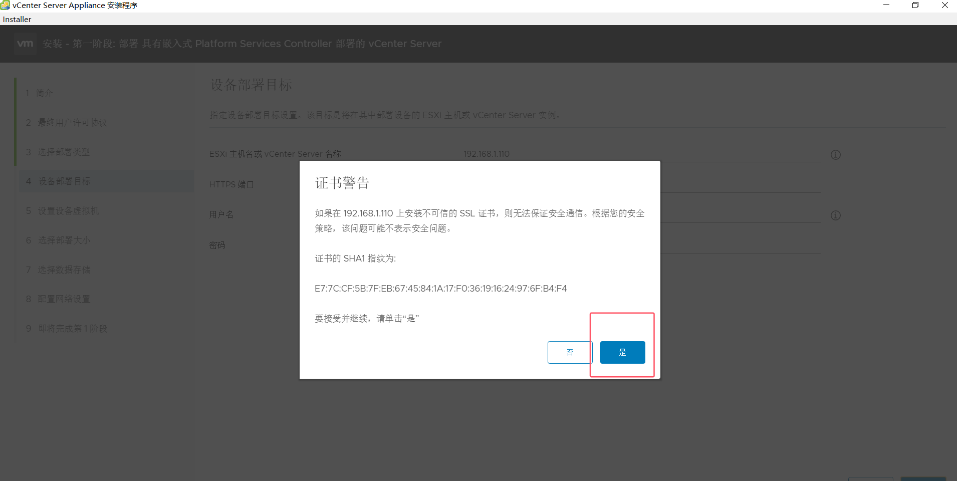Click the blue 是 (Yes) button

(x=622, y=352)
